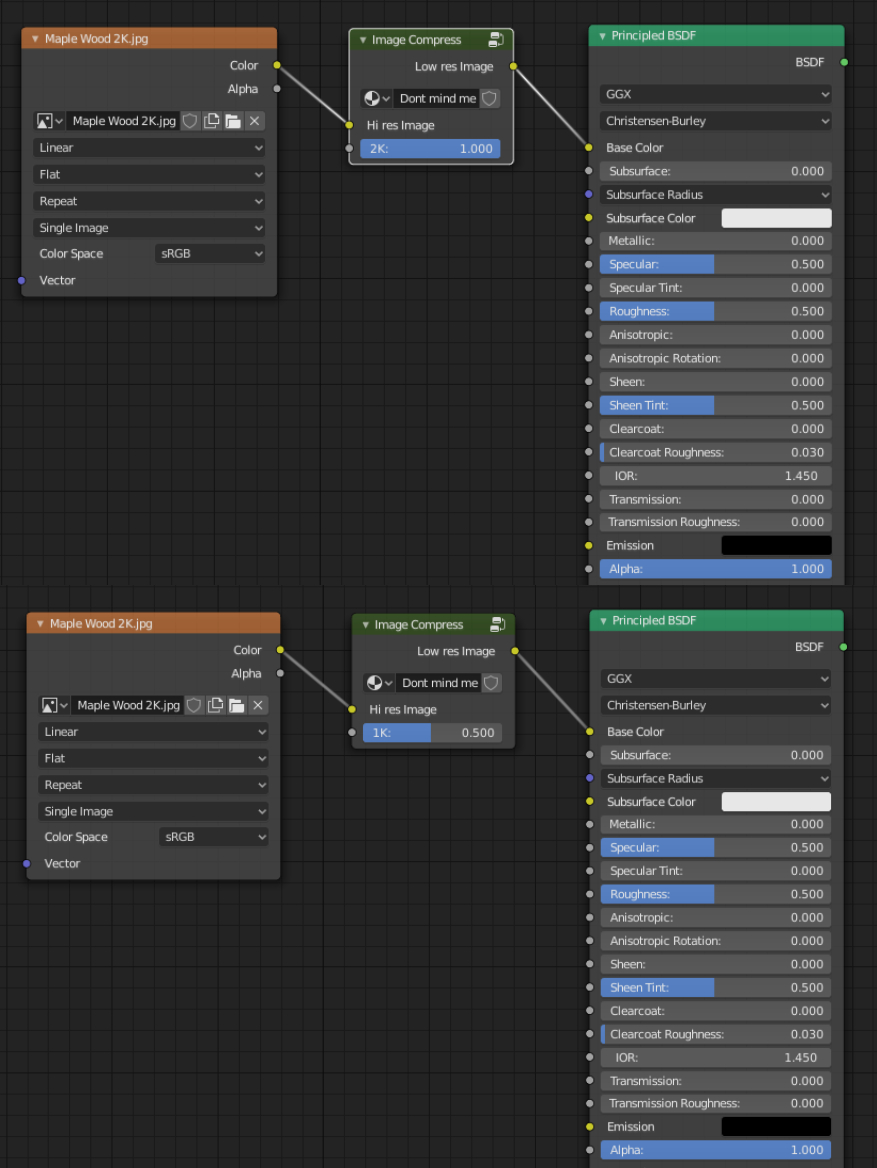Click duplicate image icon in lower Maple Wood node
The image size is (877, 1168).
pos(215,705)
